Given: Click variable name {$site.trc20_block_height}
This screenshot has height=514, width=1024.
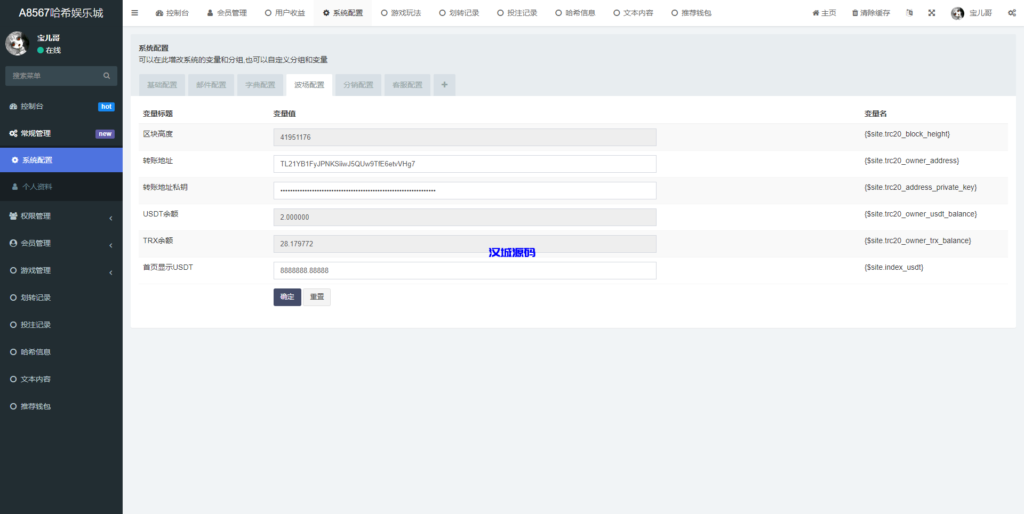Looking at the screenshot, I should [906, 133].
